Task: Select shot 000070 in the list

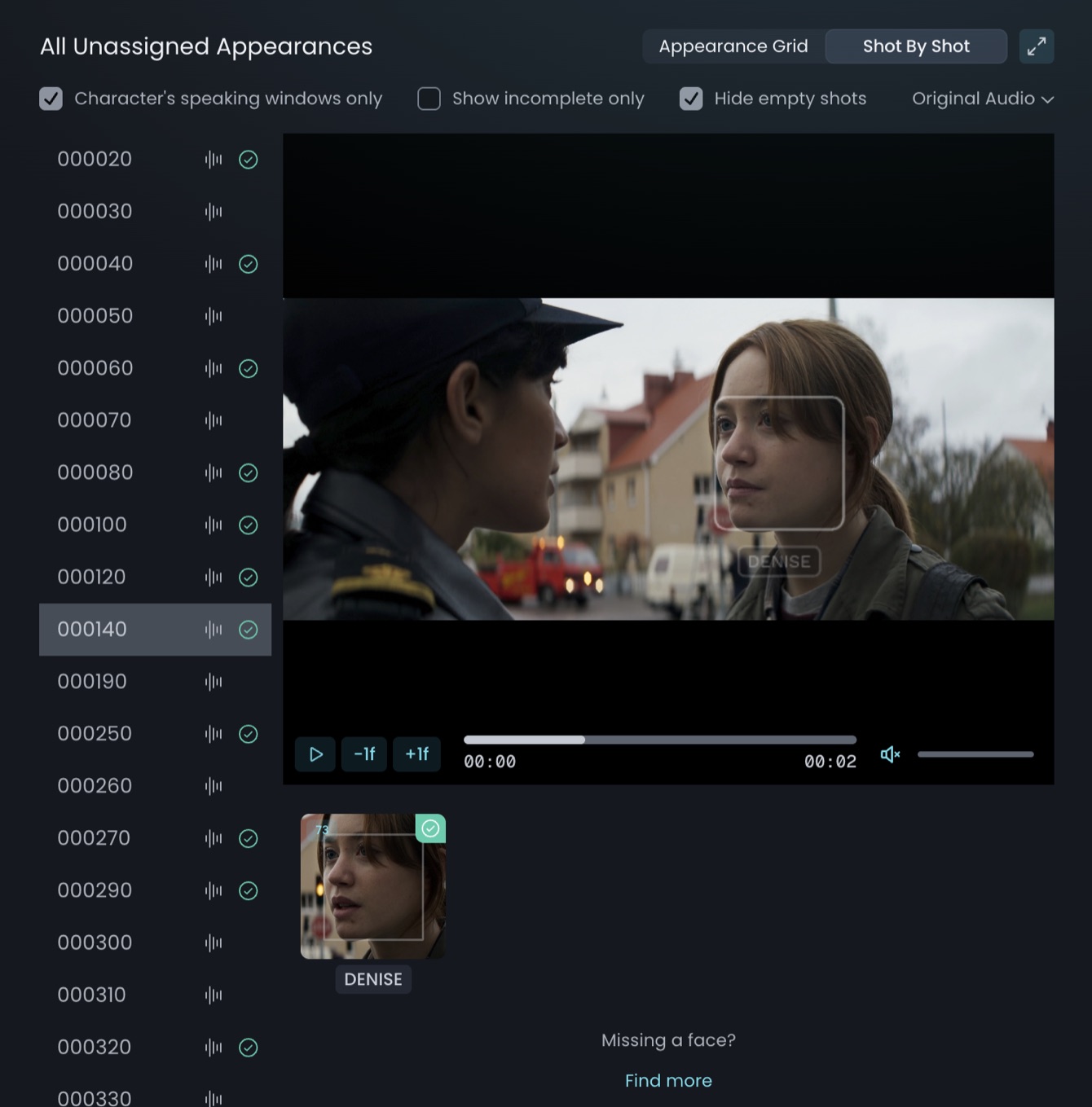Action: pos(155,420)
